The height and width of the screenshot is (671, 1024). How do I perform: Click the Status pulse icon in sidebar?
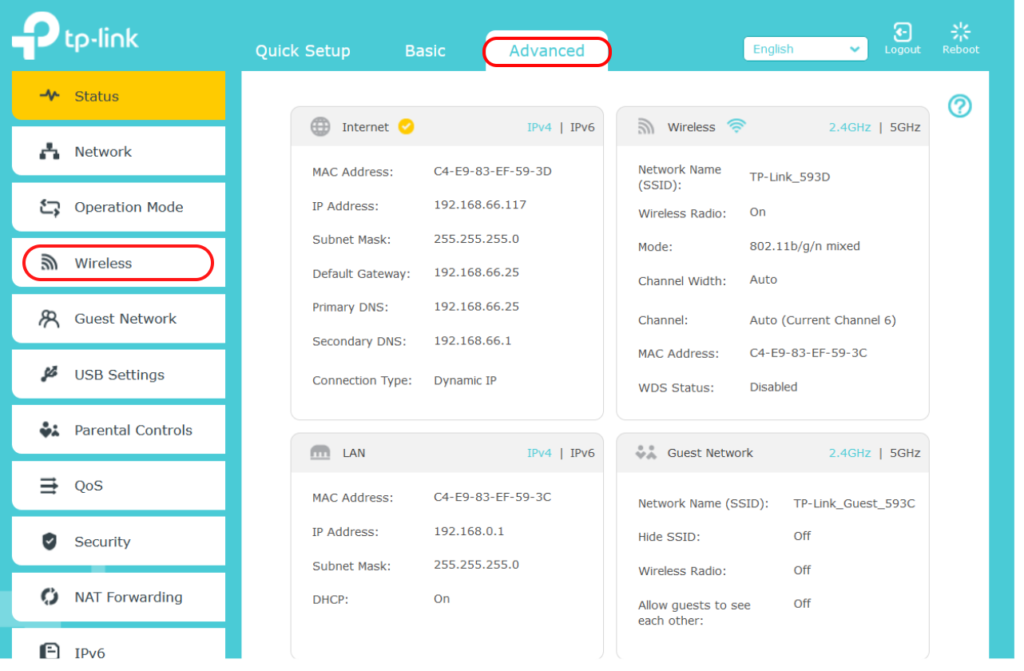pyautogui.click(x=49, y=95)
